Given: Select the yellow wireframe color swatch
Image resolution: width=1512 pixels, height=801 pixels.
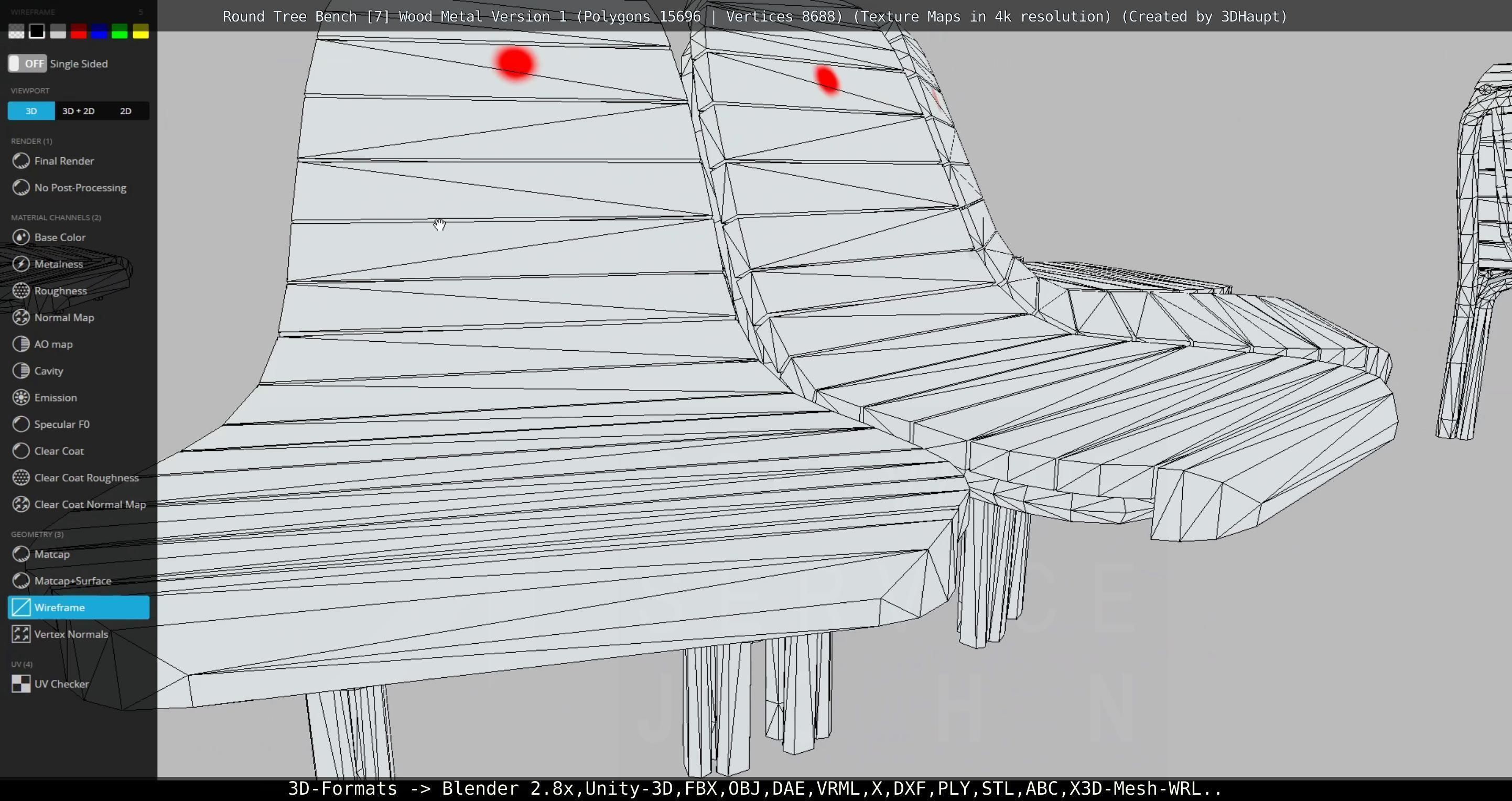Looking at the screenshot, I should click(141, 31).
